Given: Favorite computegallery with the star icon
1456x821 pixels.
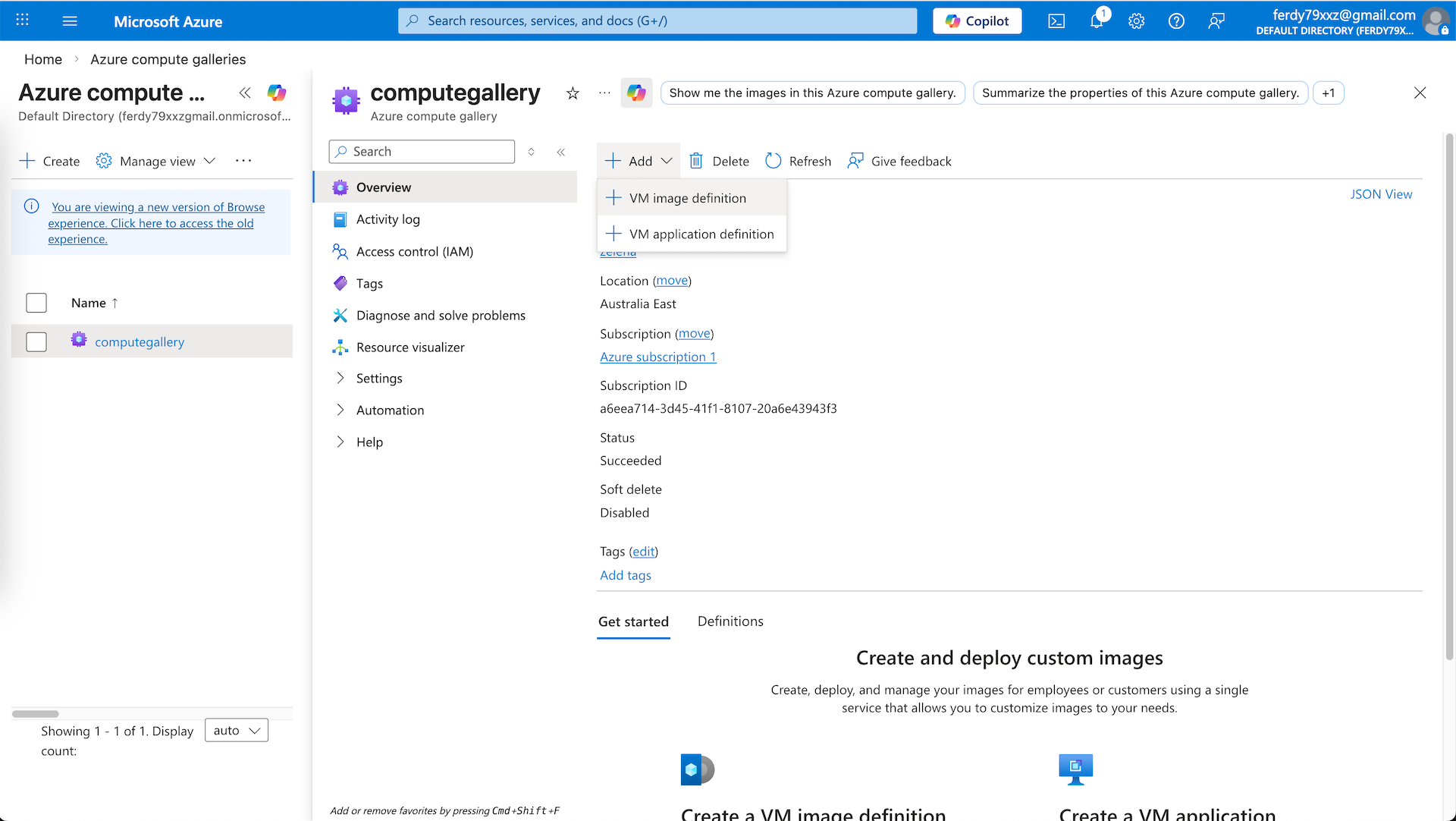Looking at the screenshot, I should (573, 93).
